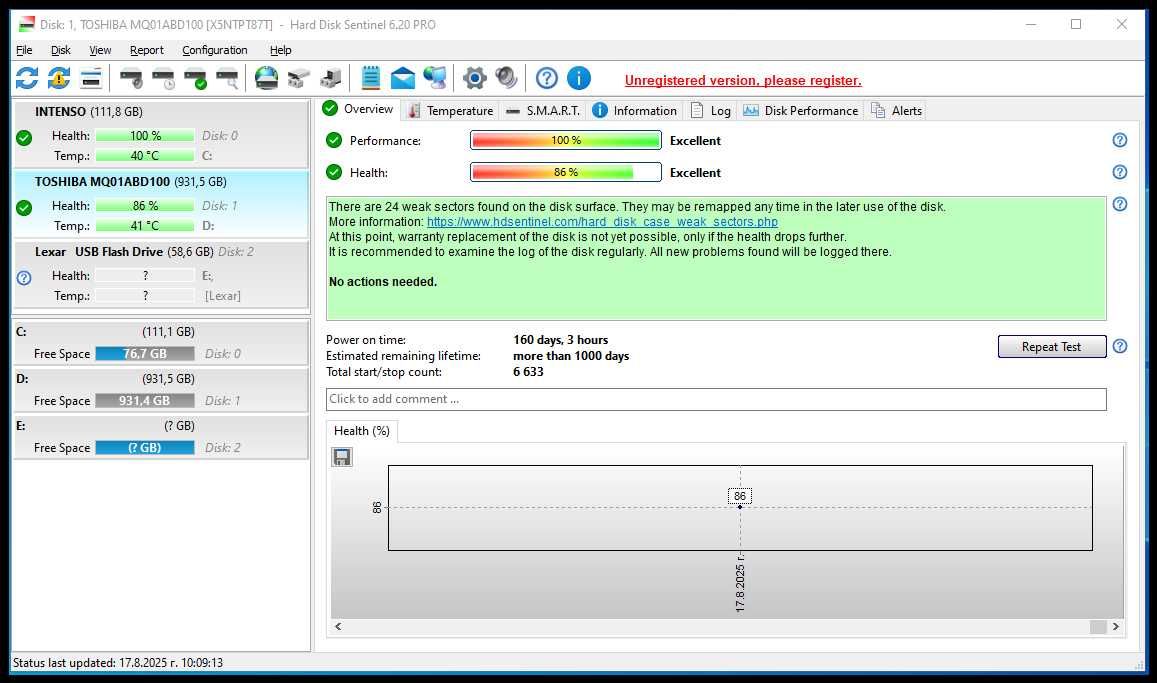The height and width of the screenshot is (683, 1157).
Task: Switch to the Log tab
Action: tap(711, 111)
